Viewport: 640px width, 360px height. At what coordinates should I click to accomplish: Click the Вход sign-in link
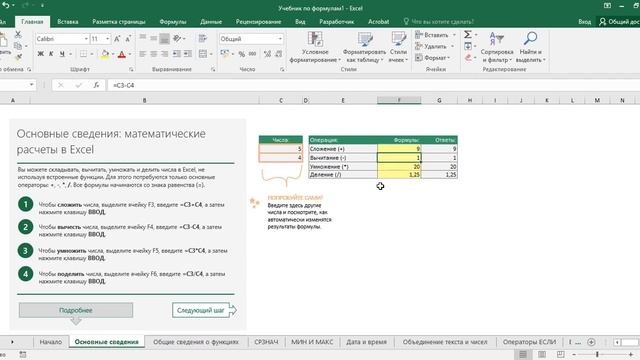584,22
